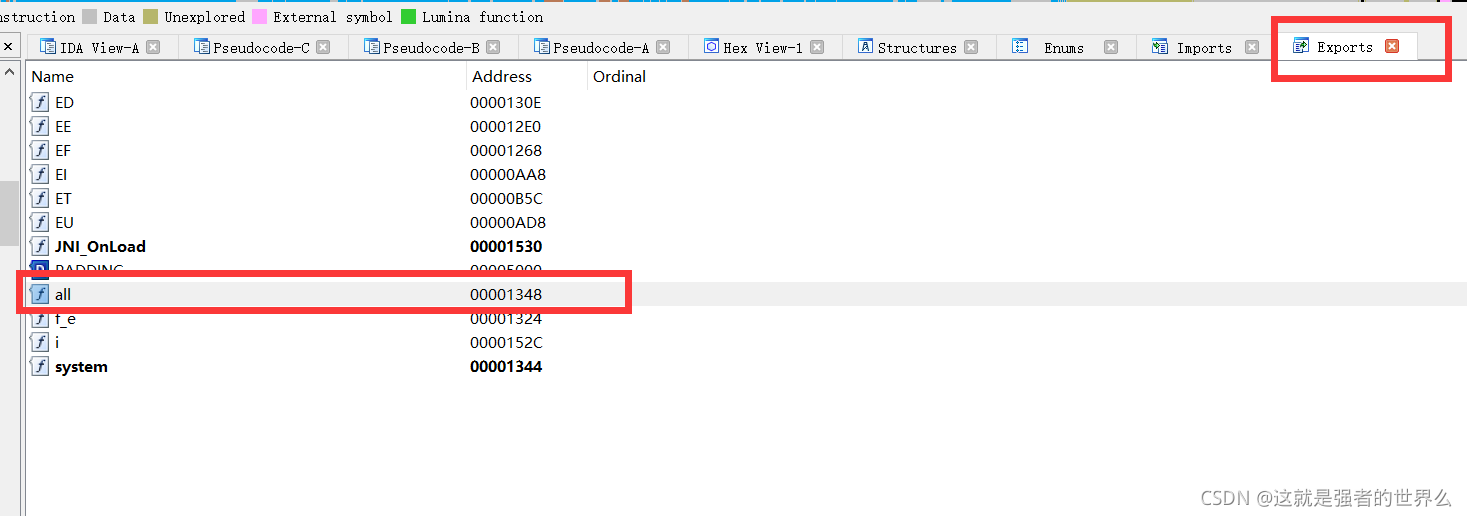Click the Imports tab icon
This screenshot has height=516, width=1467.
1160,46
